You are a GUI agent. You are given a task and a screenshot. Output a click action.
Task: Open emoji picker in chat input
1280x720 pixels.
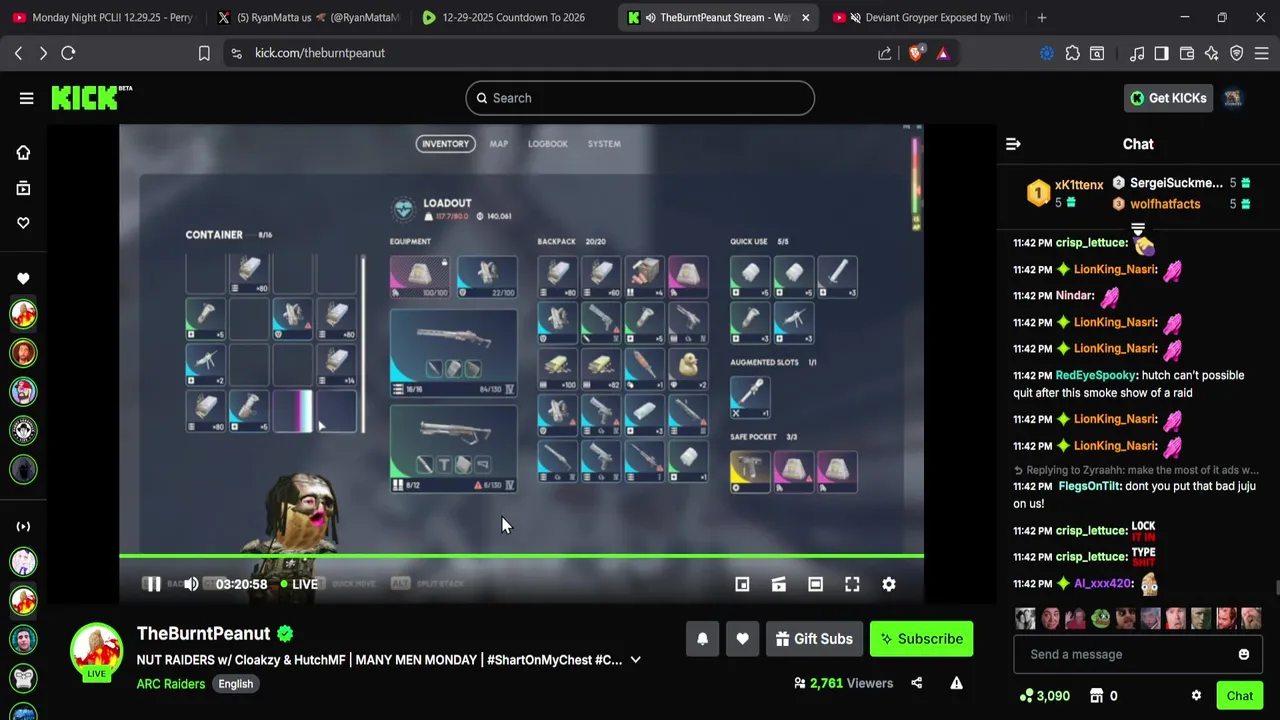(x=1244, y=654)
